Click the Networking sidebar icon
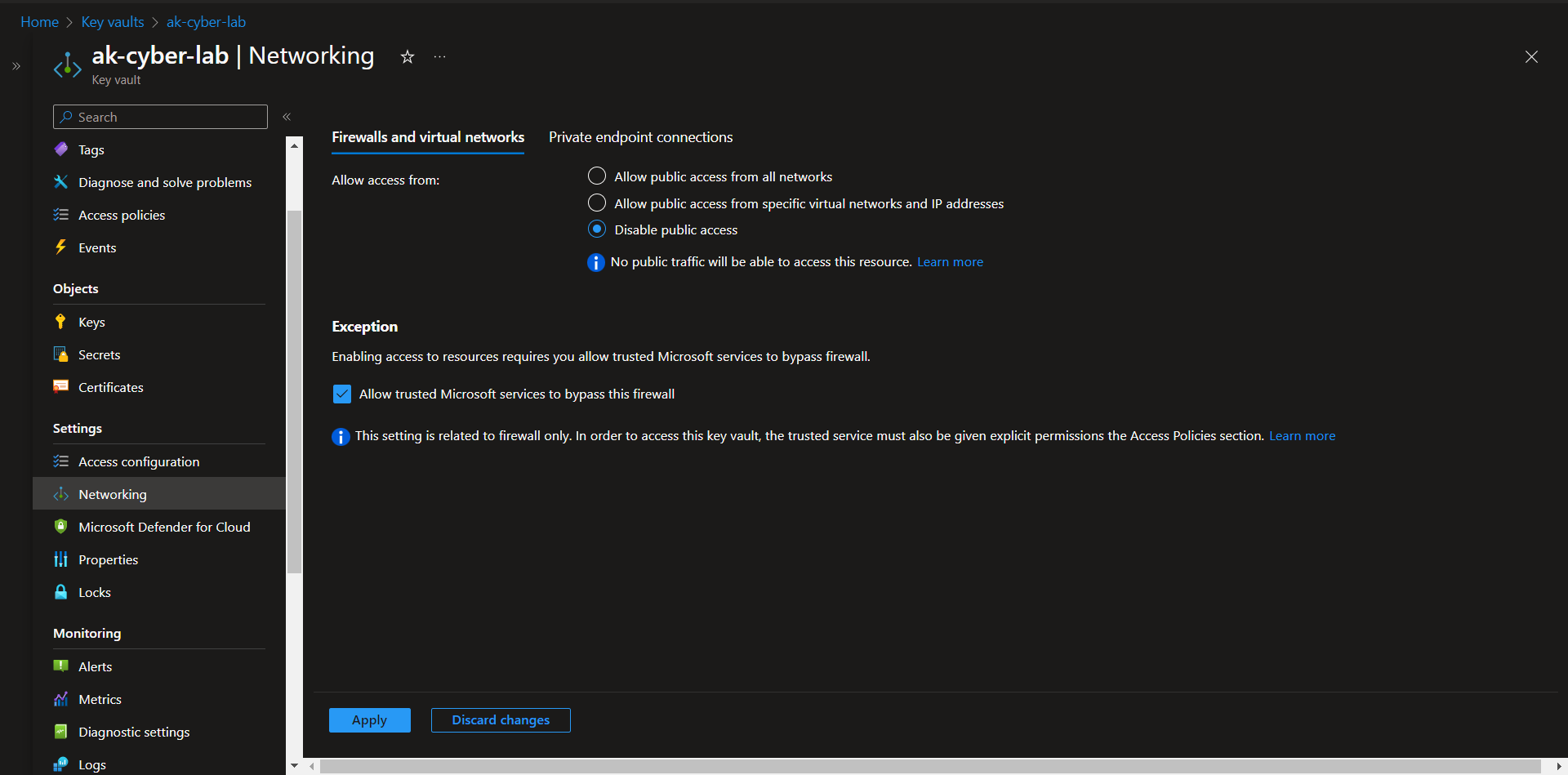 (x=61, y=494)
